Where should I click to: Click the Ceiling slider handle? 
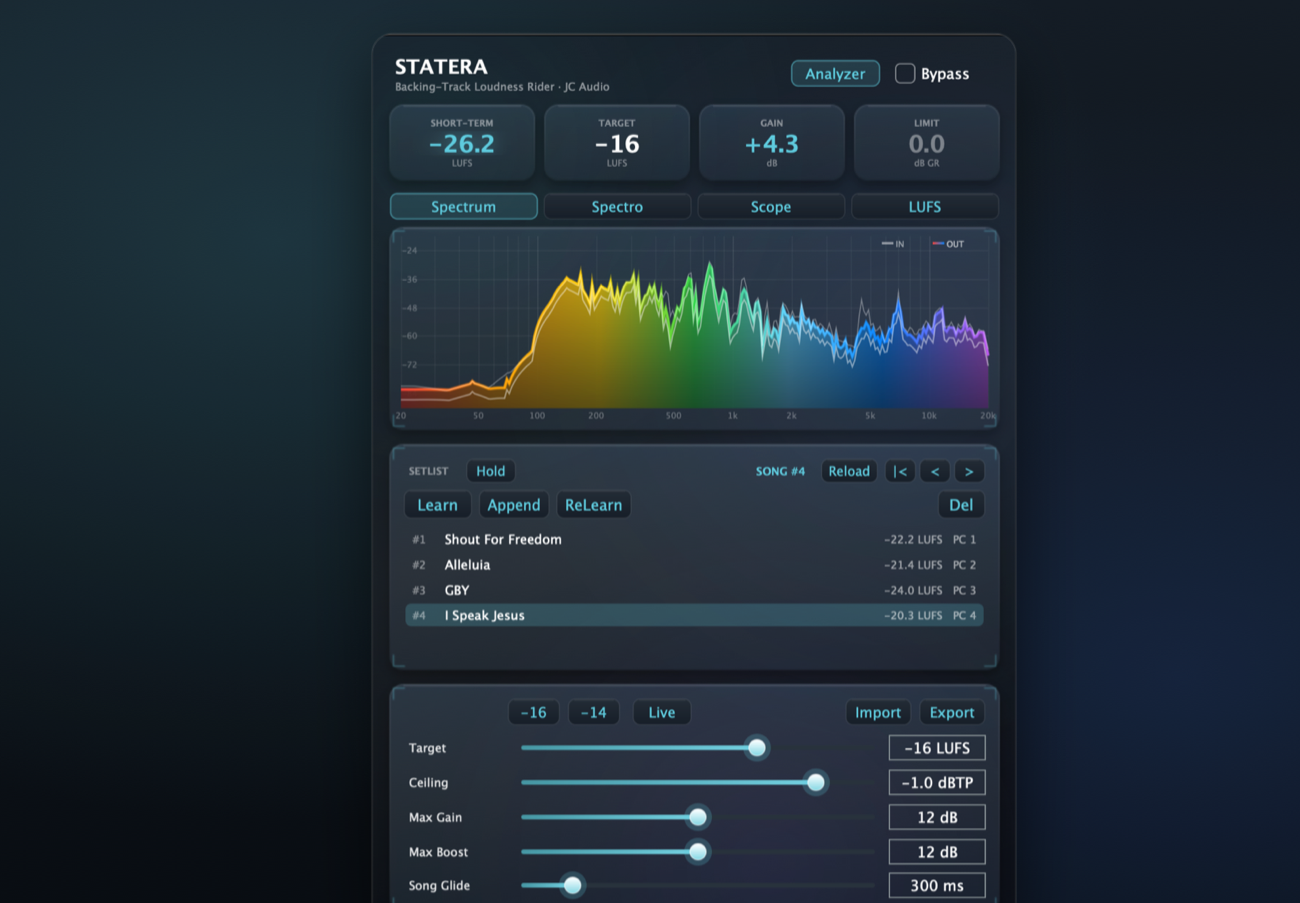pyautogui.click(x=816, y=782)
